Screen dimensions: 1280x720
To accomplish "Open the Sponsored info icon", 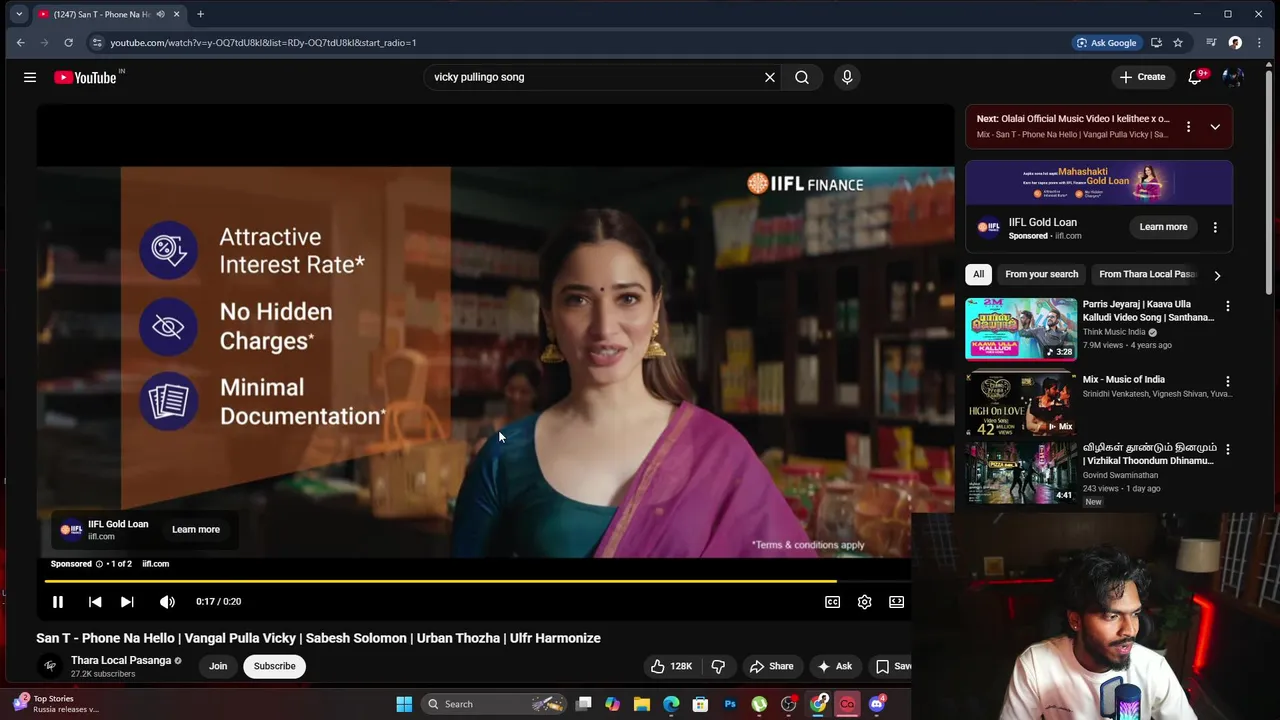I will pyautogui.click(x=99, y=564).
